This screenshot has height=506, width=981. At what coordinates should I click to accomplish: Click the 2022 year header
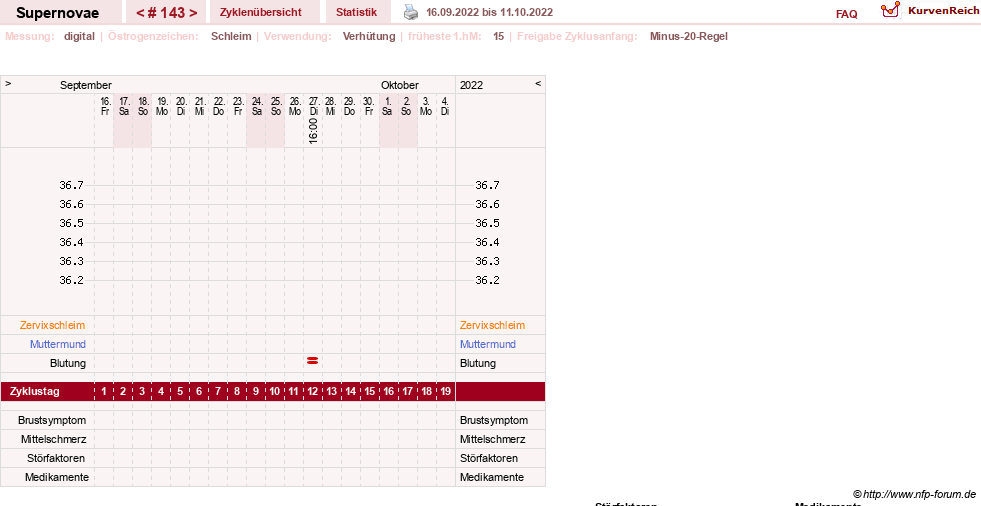click(x=472, y=85)
